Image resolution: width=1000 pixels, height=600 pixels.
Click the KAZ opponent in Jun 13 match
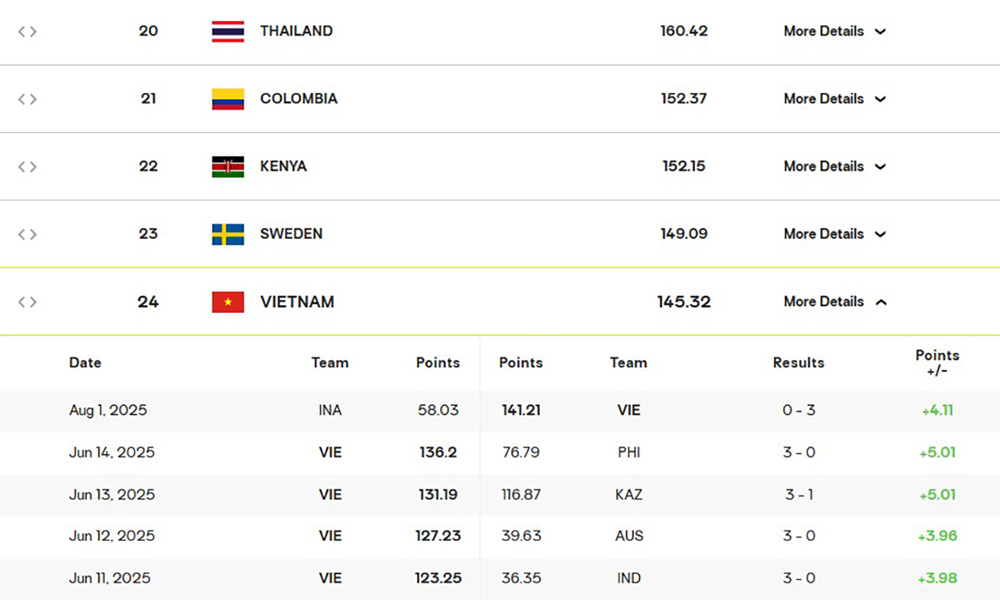[629, 494]
